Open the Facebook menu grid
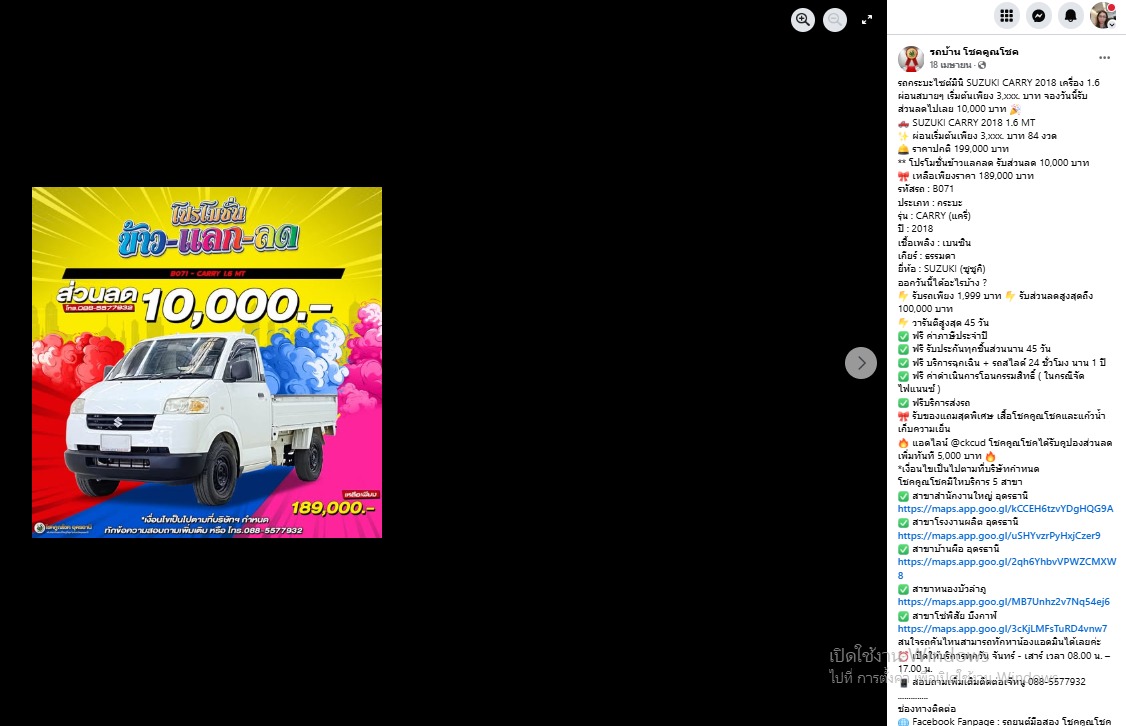 click(1007, 15)
